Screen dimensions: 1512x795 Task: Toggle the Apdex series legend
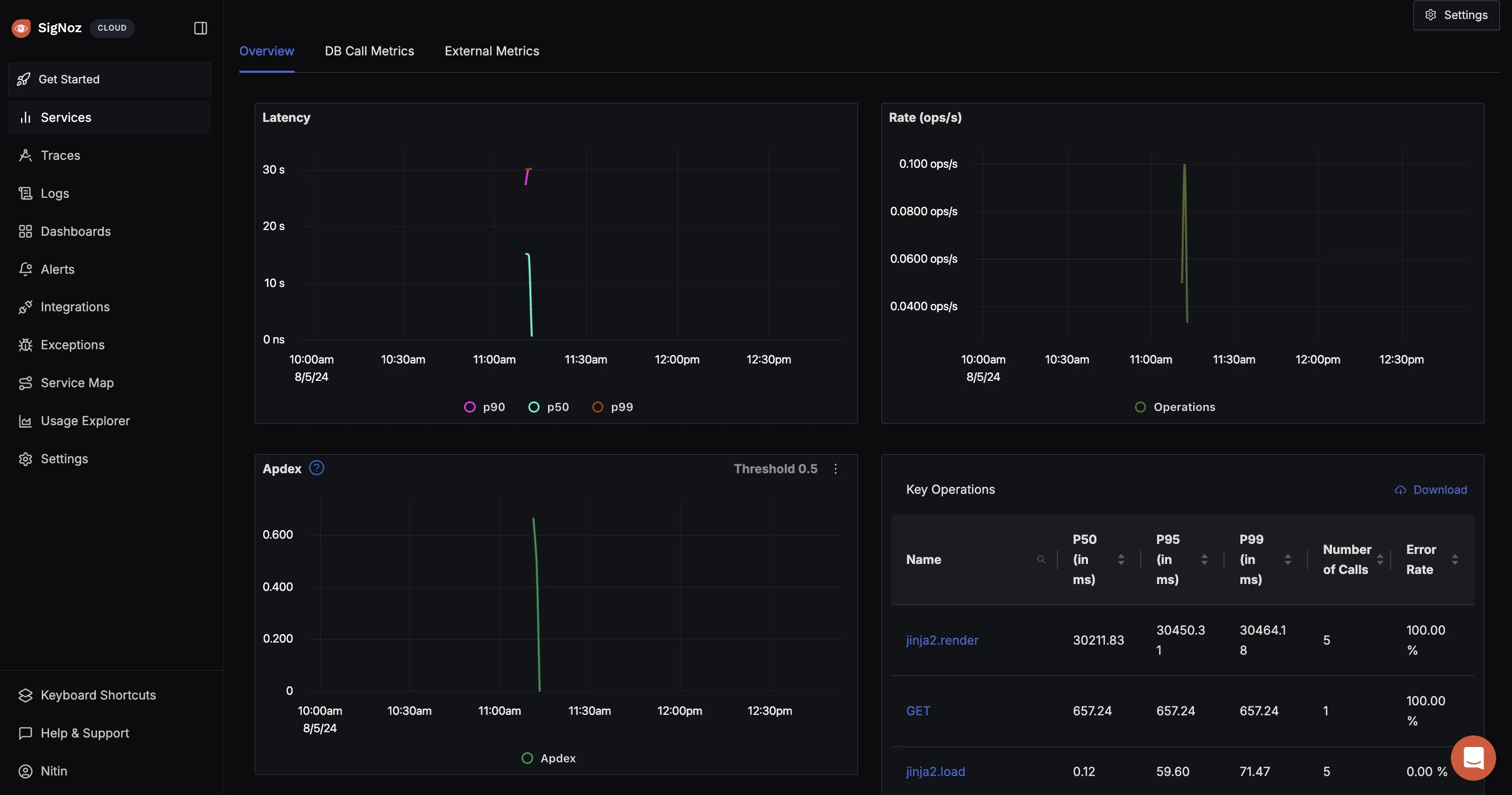[549, 758]
